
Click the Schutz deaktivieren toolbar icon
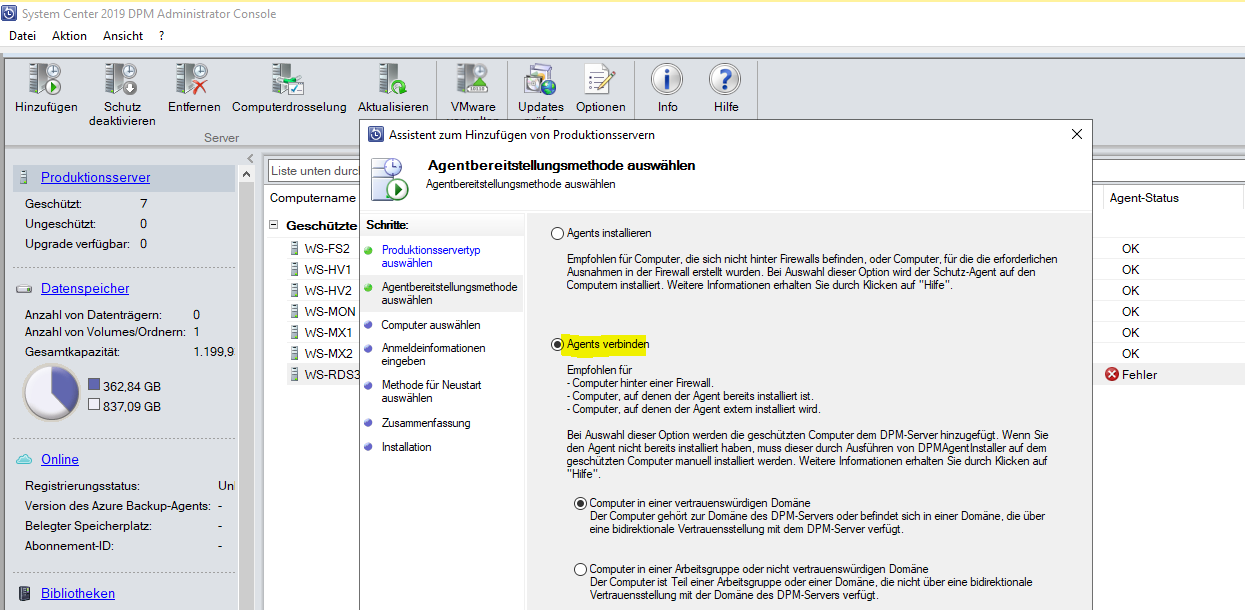[122, 80]
